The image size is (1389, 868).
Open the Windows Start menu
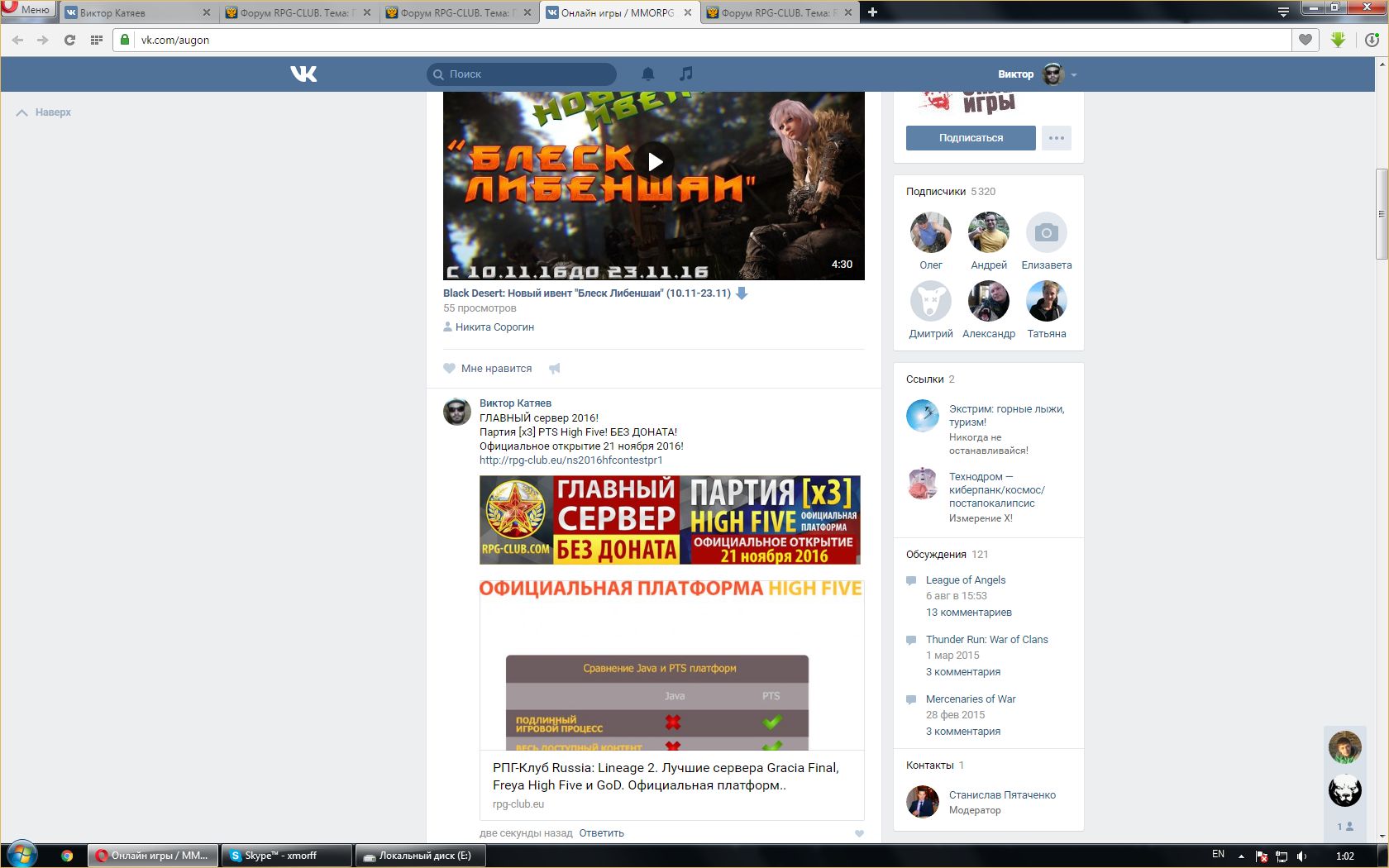[x=21, y=855]
